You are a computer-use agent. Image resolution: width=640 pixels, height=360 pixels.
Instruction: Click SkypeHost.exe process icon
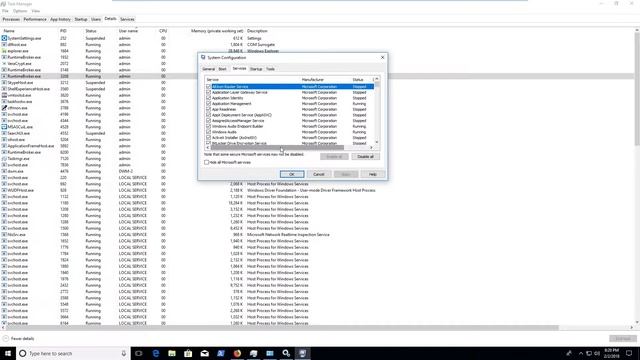[4, 82]
